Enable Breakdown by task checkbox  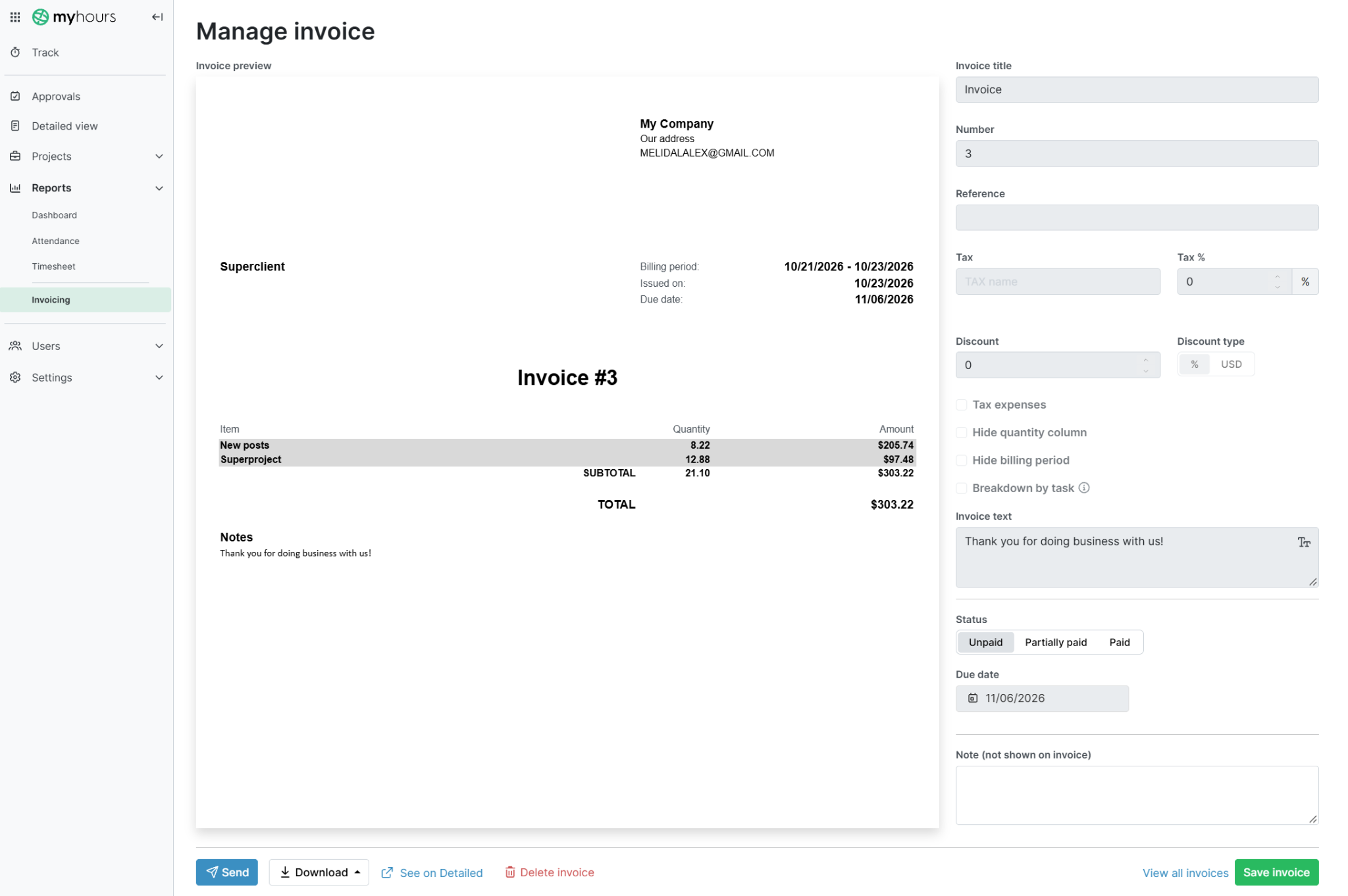tap(962, 487)
